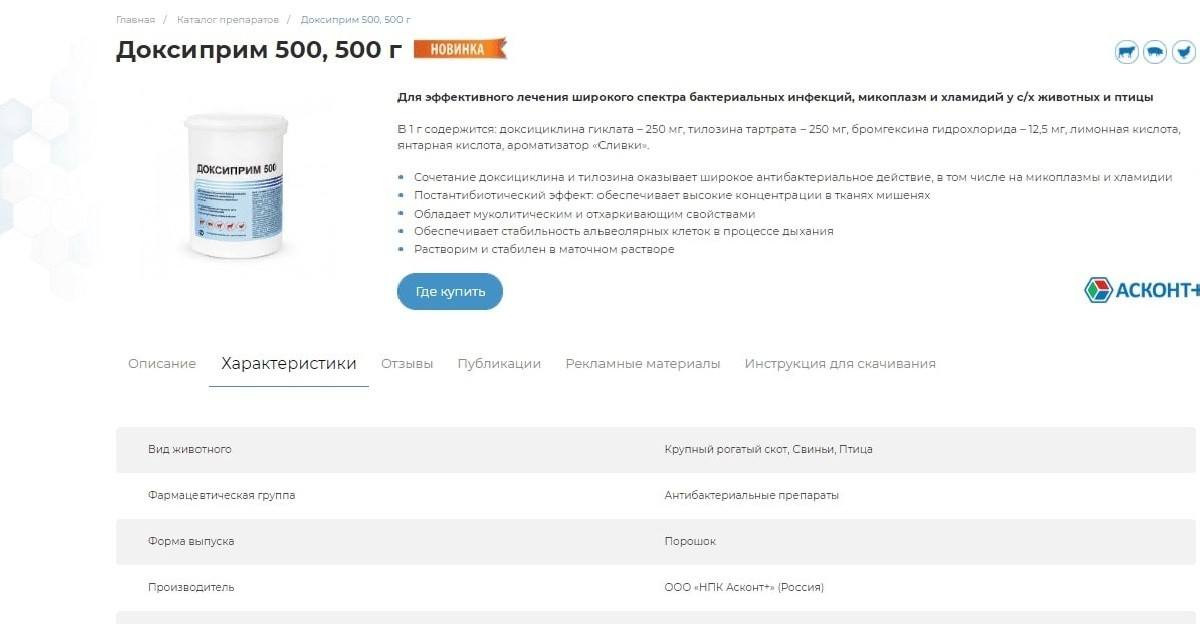Open the Доксиприм 500 product image

[237, 184]
